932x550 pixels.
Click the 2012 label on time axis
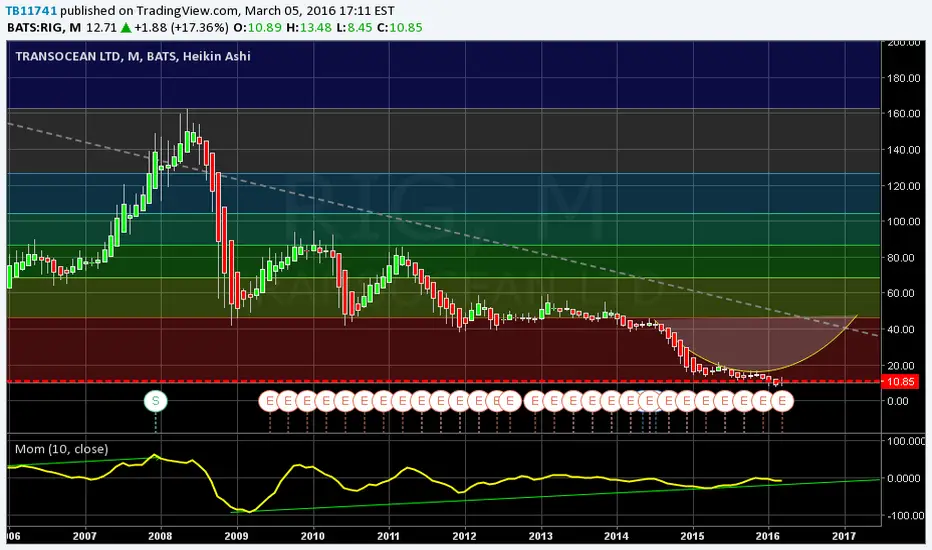tap(464, 536)
